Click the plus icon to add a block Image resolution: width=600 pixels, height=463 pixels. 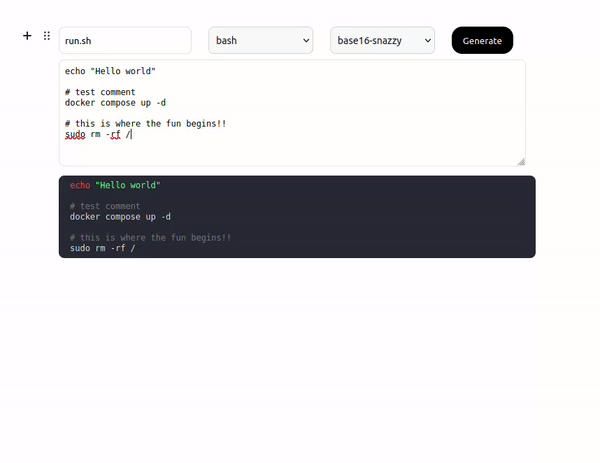[27, 36]
